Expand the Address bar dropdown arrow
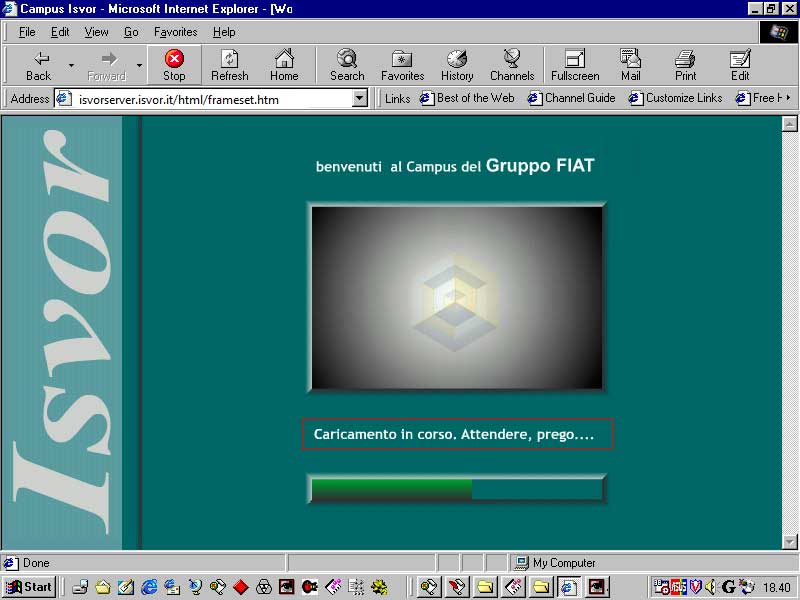 [360, 98]
